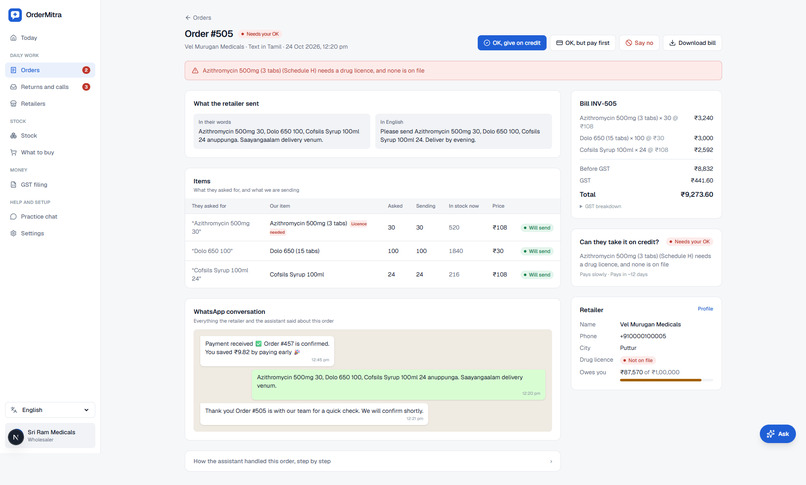Click the What to buy cart icon
The width and height of the screenshot is (806, 485).
point(13,153)
